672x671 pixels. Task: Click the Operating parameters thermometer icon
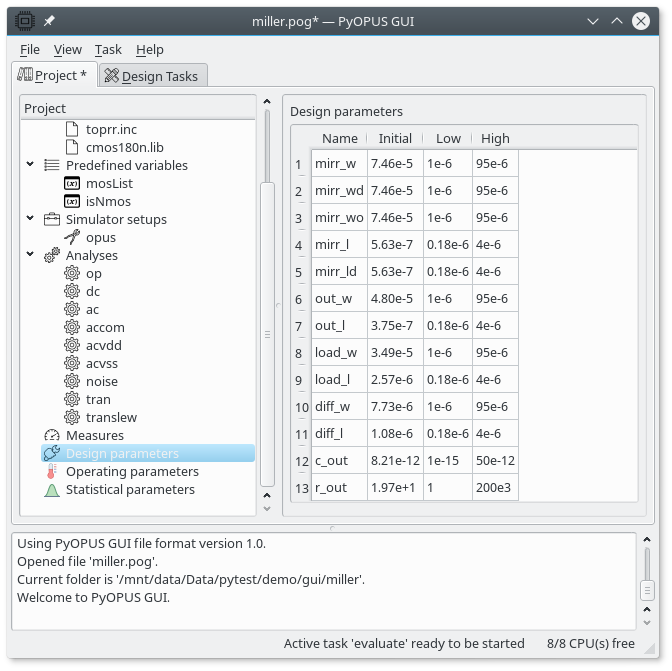[x=52, y=471]
